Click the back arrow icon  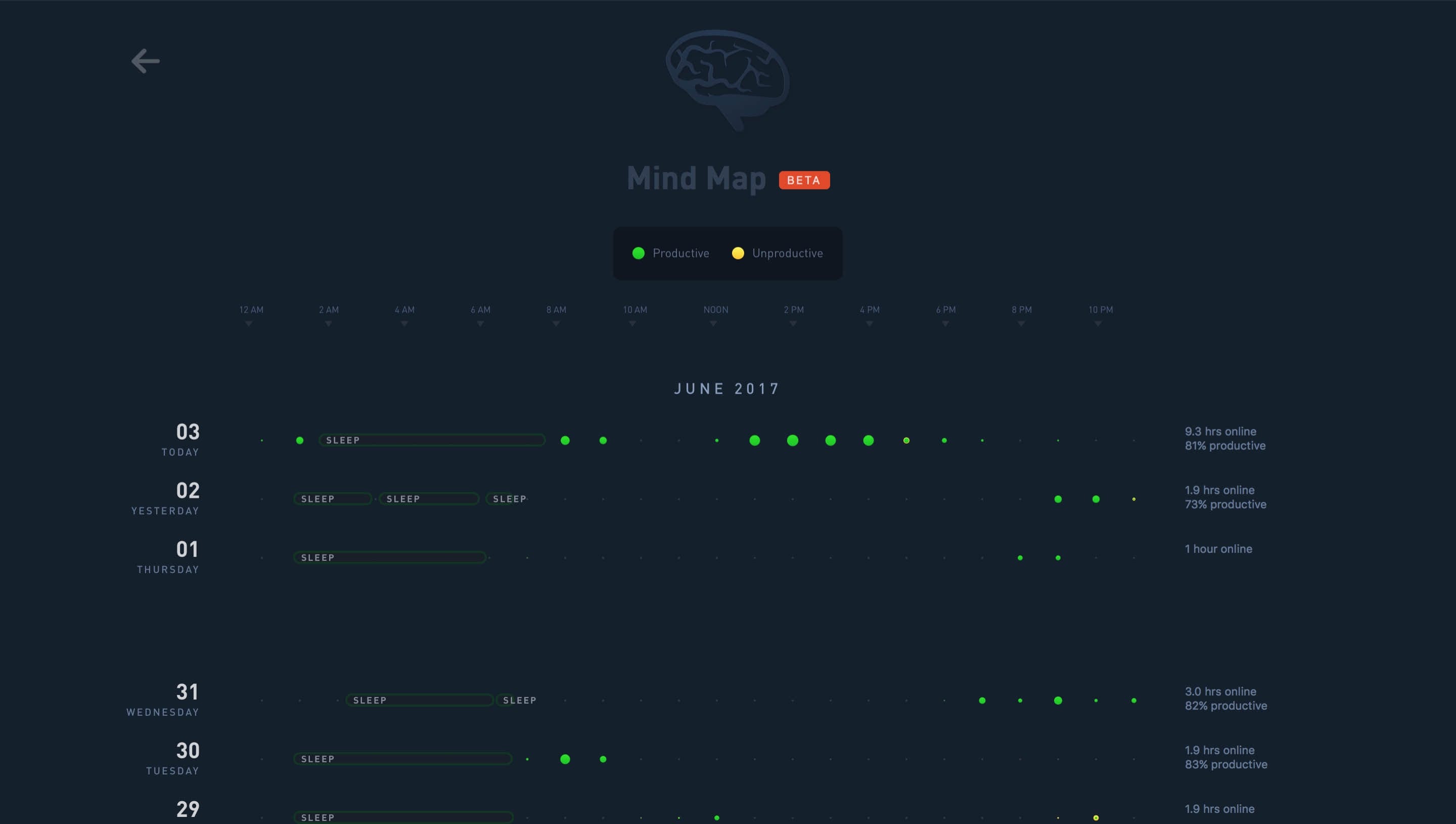[x=145, y=61]
